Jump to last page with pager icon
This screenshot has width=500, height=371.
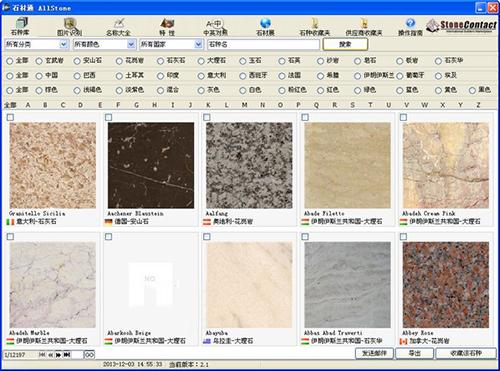point(67,355)
